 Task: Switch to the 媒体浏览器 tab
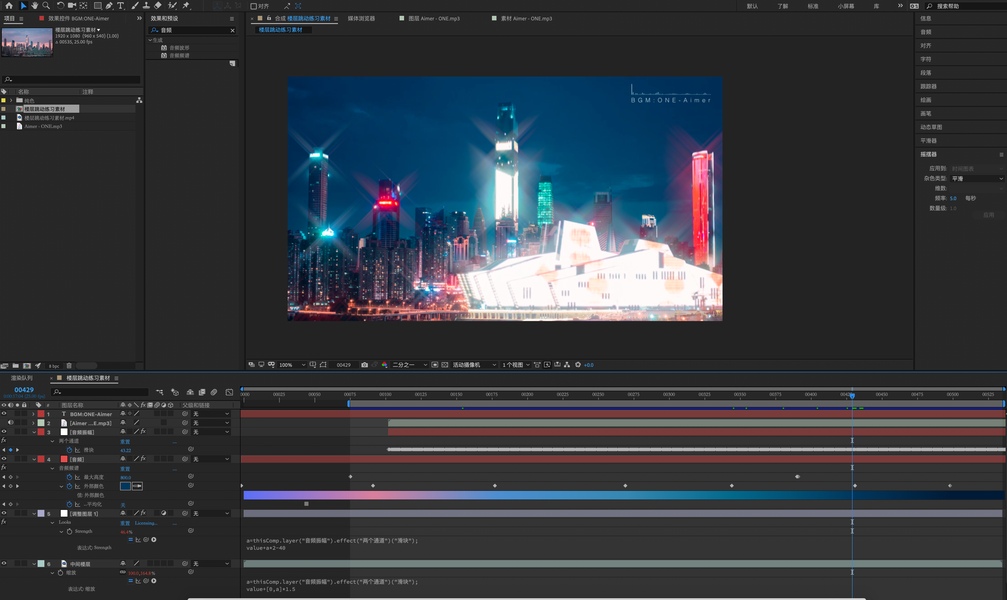pos(361,18)
